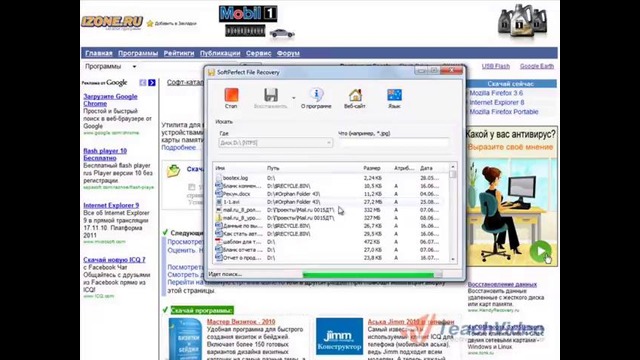The width and height of the screenshot is (640, 360).
Task: Click the icon of mail.ru_8_рол... 332 MB file
Action: click(219, 210)
